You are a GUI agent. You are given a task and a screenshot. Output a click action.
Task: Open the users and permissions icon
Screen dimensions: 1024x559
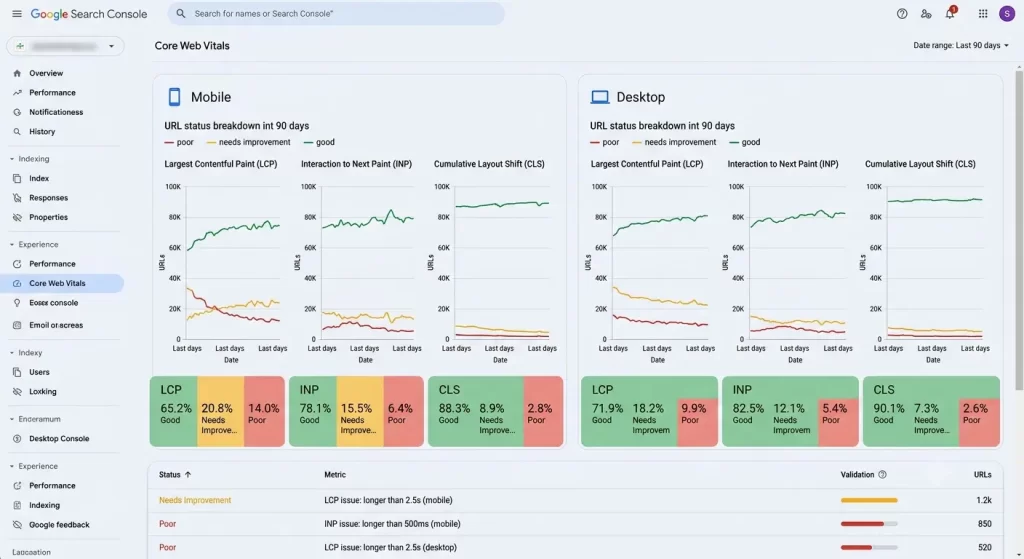coord(926,14)
